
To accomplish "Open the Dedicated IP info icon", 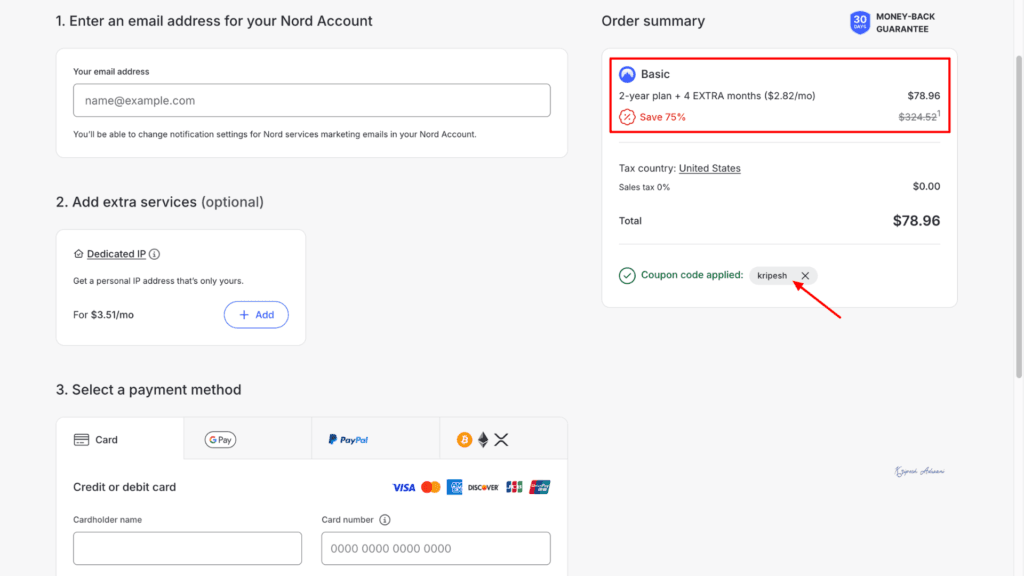I will [x=154, y=254].
